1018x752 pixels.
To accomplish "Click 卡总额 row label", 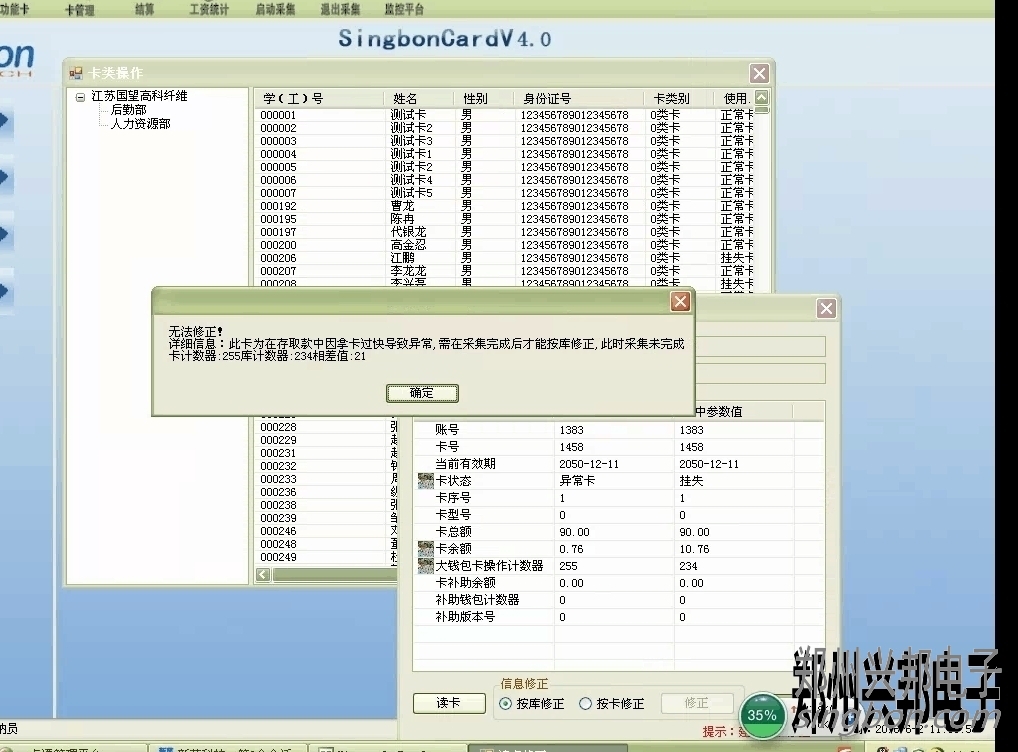I will pos(453,532).
